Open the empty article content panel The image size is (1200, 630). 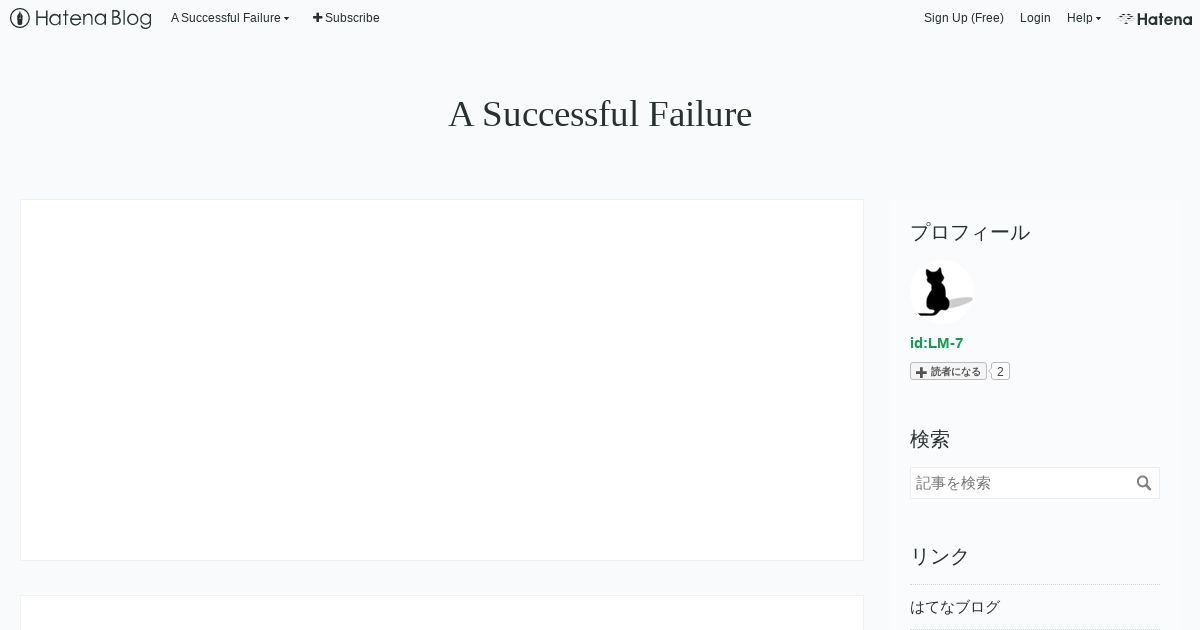442,380
